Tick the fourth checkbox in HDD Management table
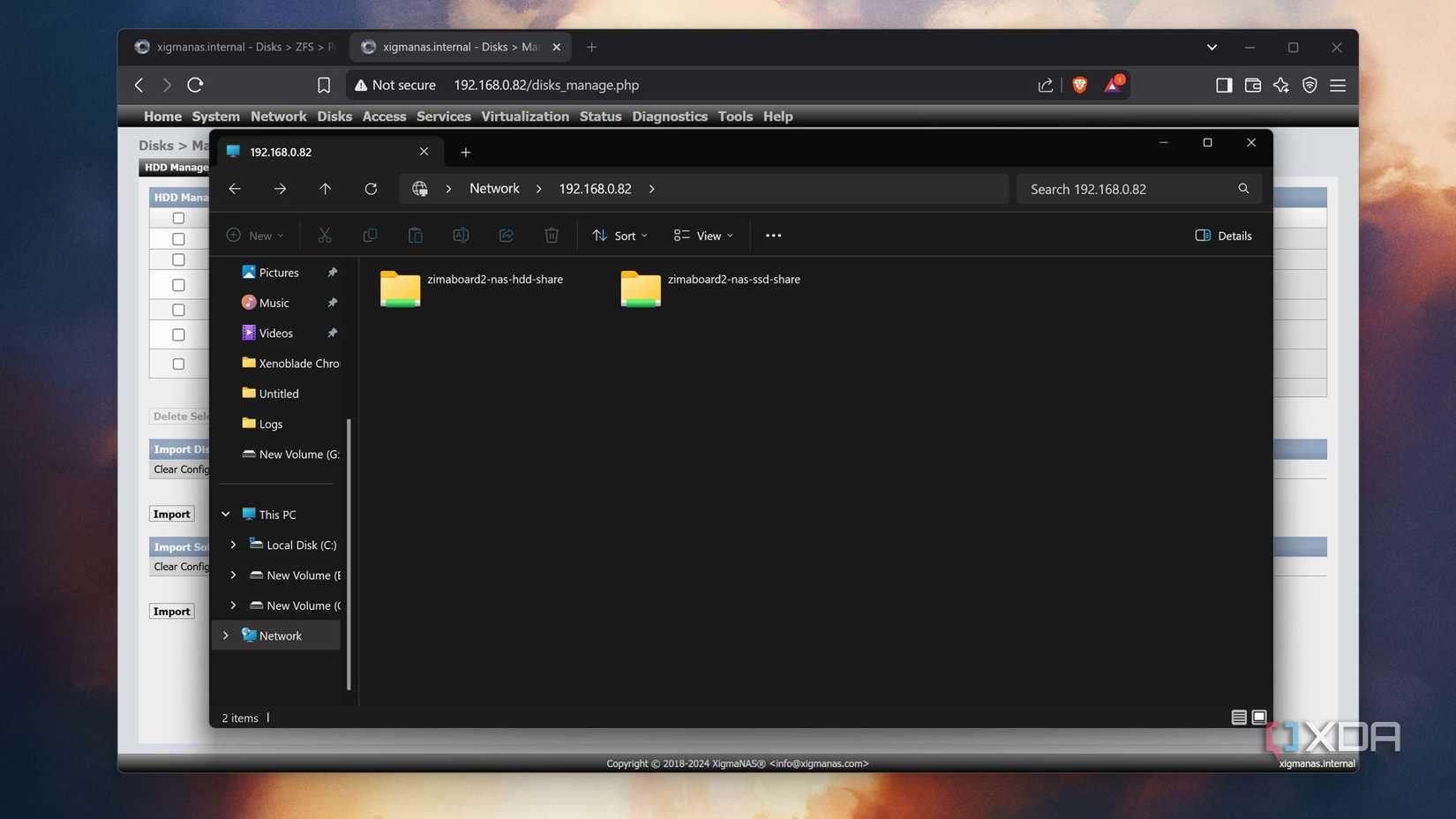 (x=178, y=285)
